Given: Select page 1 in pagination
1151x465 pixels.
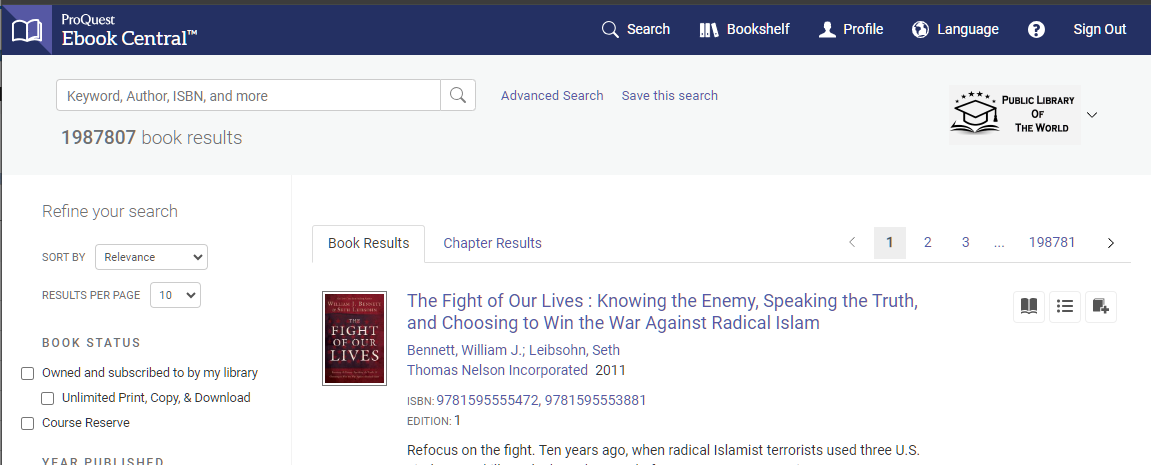Looking at the screenshot, I should pyautogui.click(x=890, y=242).
